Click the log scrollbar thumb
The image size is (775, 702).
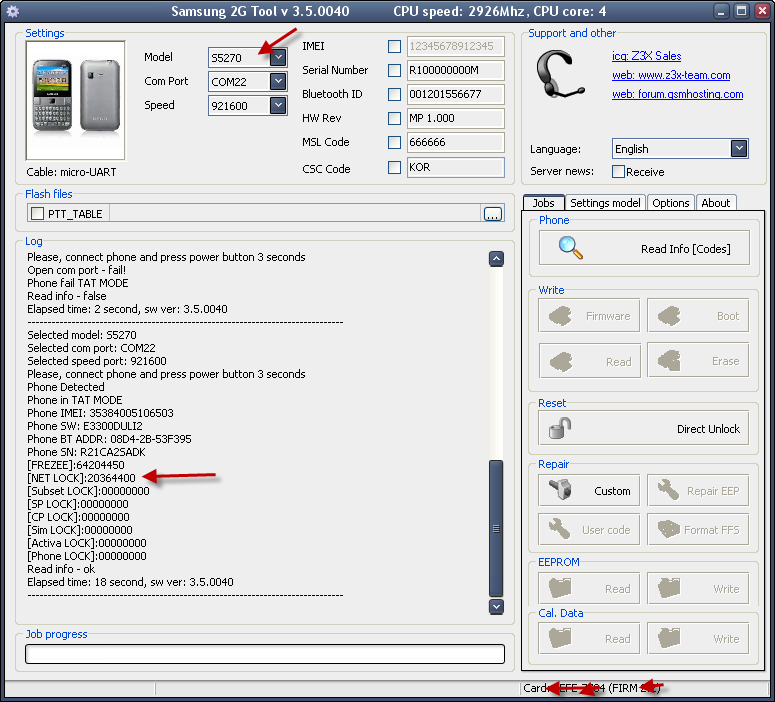496,528
